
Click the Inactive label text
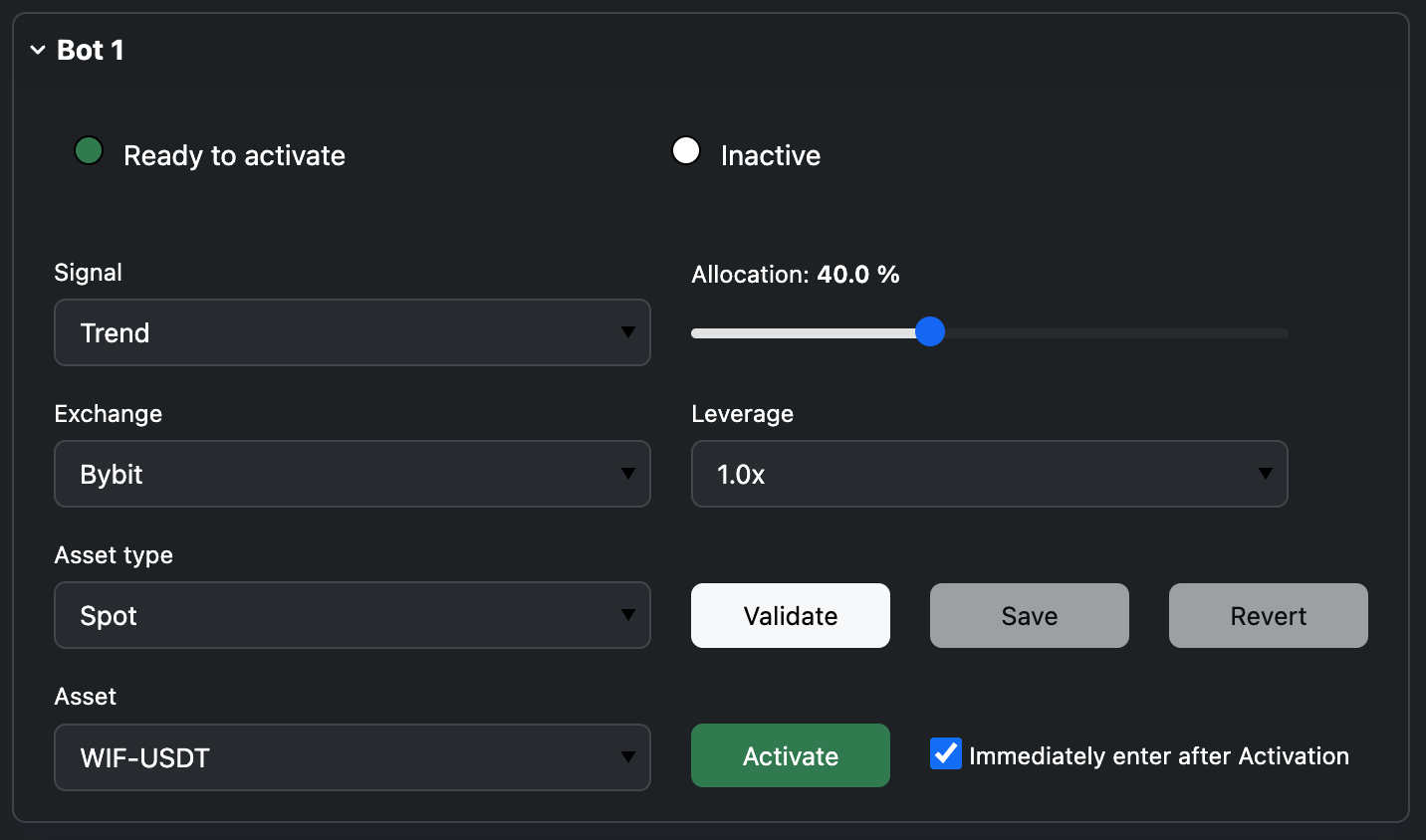click(771, 156)
